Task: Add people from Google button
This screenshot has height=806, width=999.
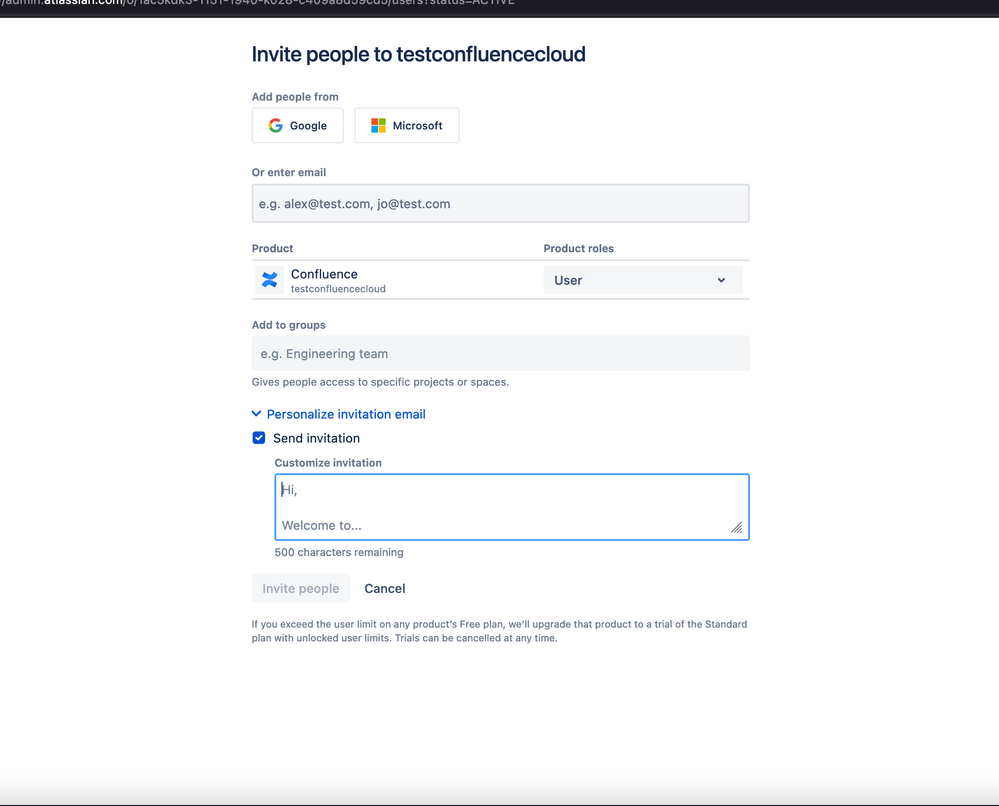Action: point(298,126)
